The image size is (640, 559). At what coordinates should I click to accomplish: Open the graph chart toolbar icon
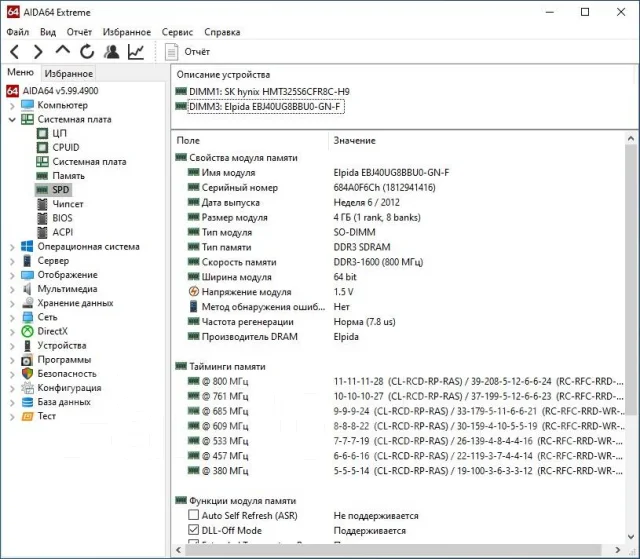(x=136, y=52)
